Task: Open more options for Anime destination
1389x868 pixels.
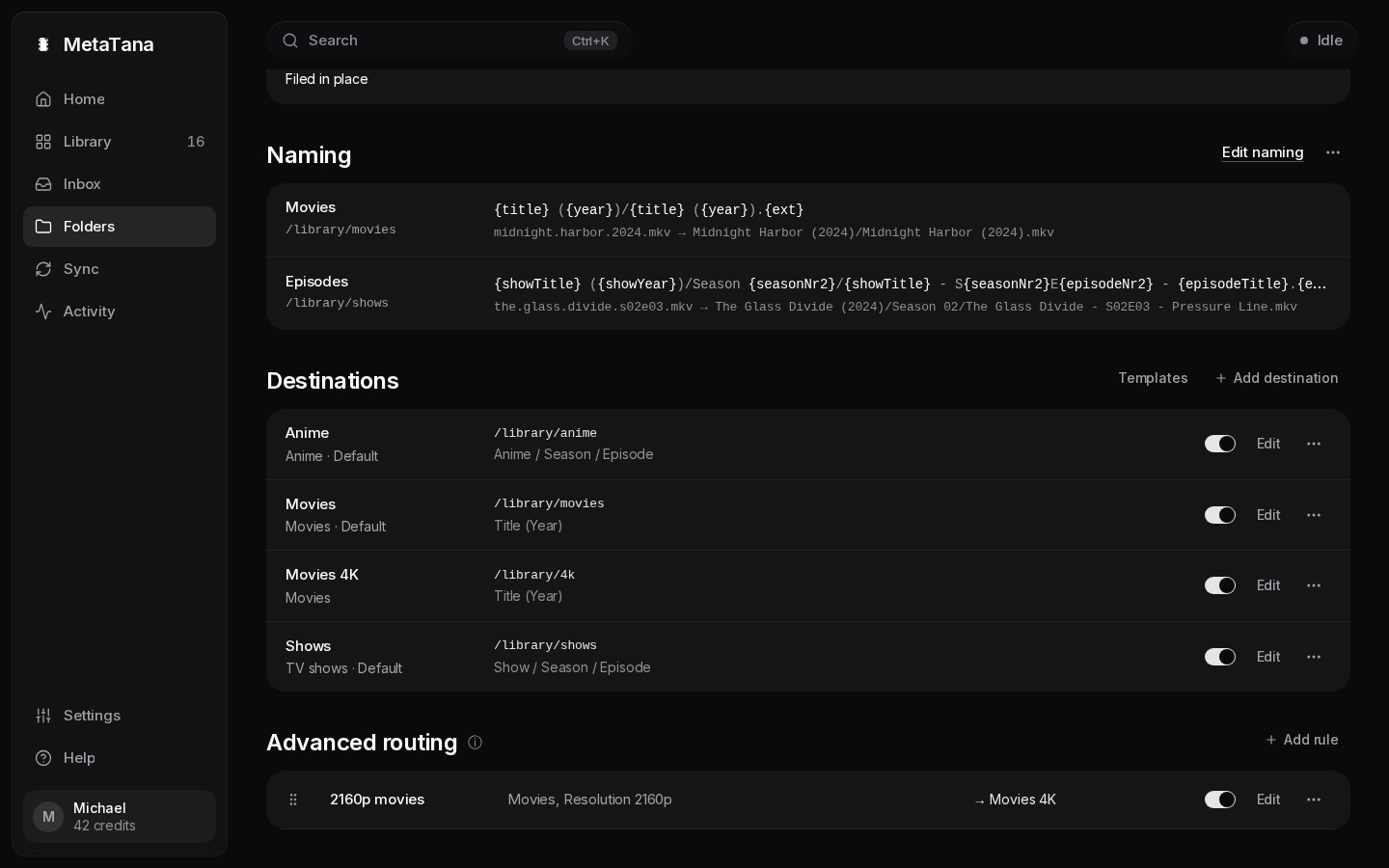Action: pos(1314,444)
